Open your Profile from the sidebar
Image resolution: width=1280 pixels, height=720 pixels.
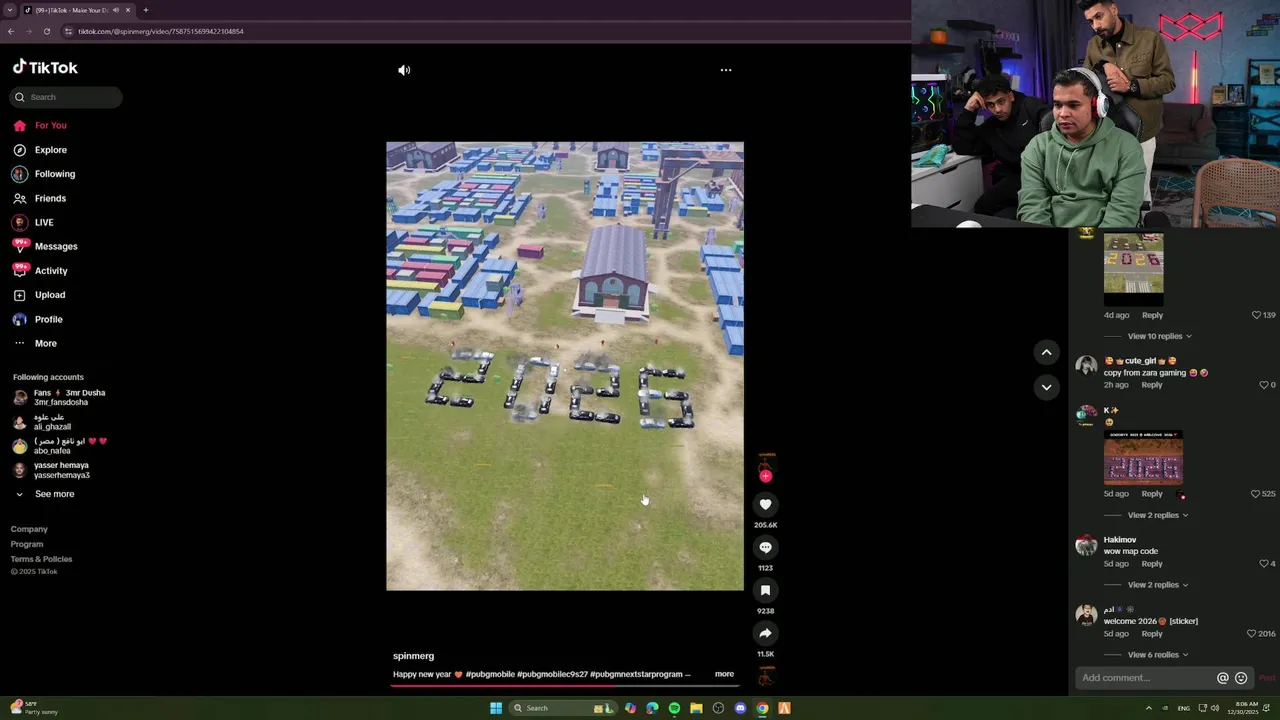[x=38, y=319]
